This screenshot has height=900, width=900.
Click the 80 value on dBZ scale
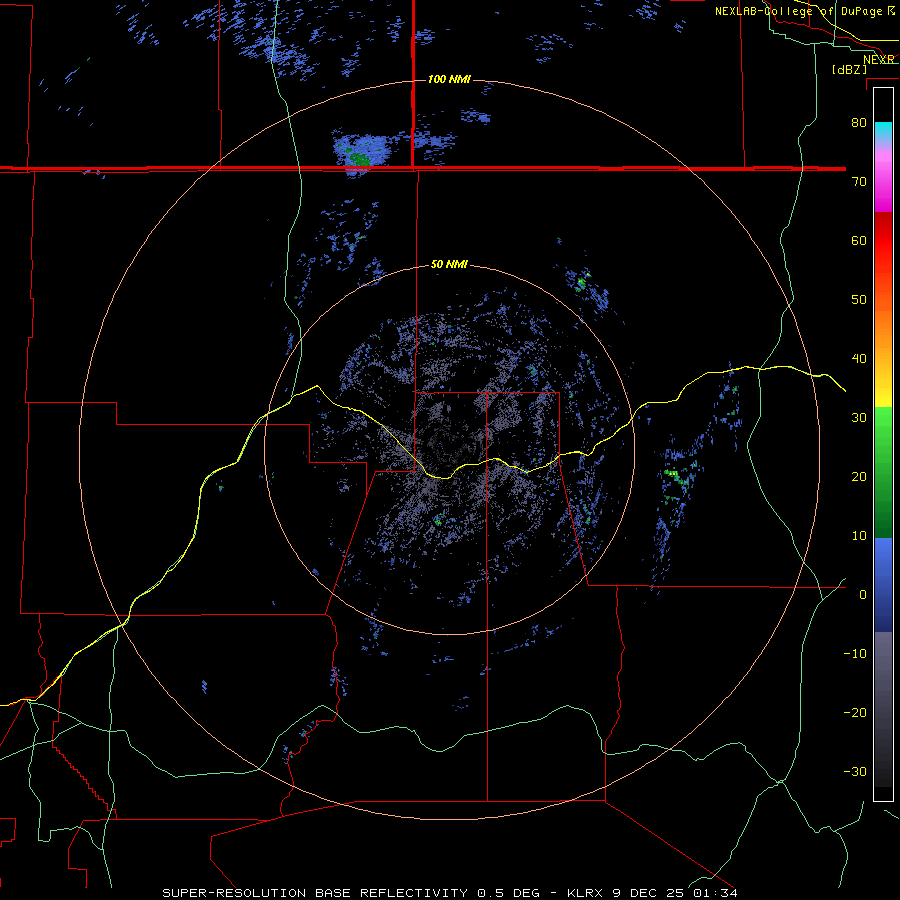click(x=859, y=122)
